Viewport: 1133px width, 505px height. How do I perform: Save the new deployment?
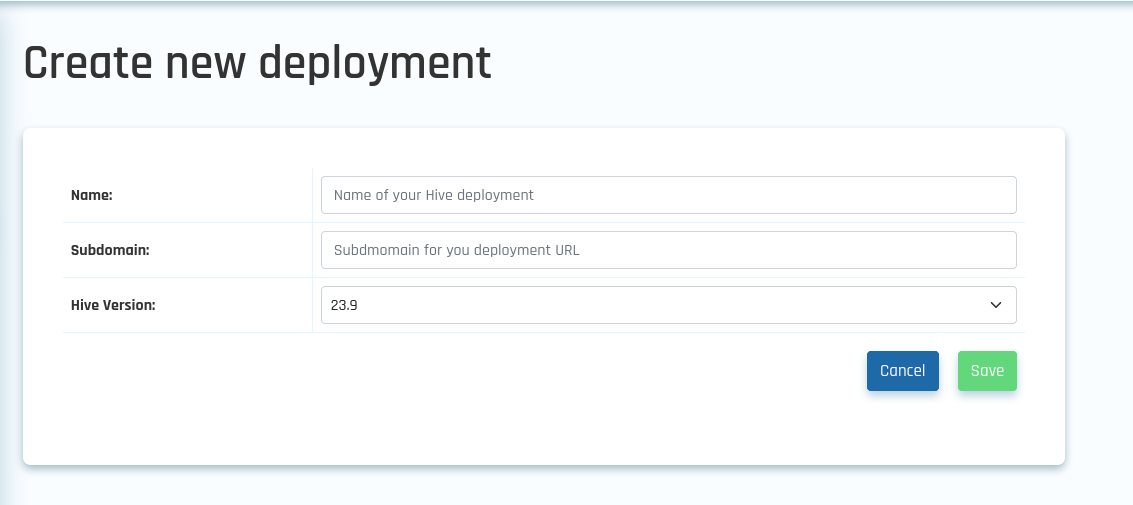[x=986, y=371]
